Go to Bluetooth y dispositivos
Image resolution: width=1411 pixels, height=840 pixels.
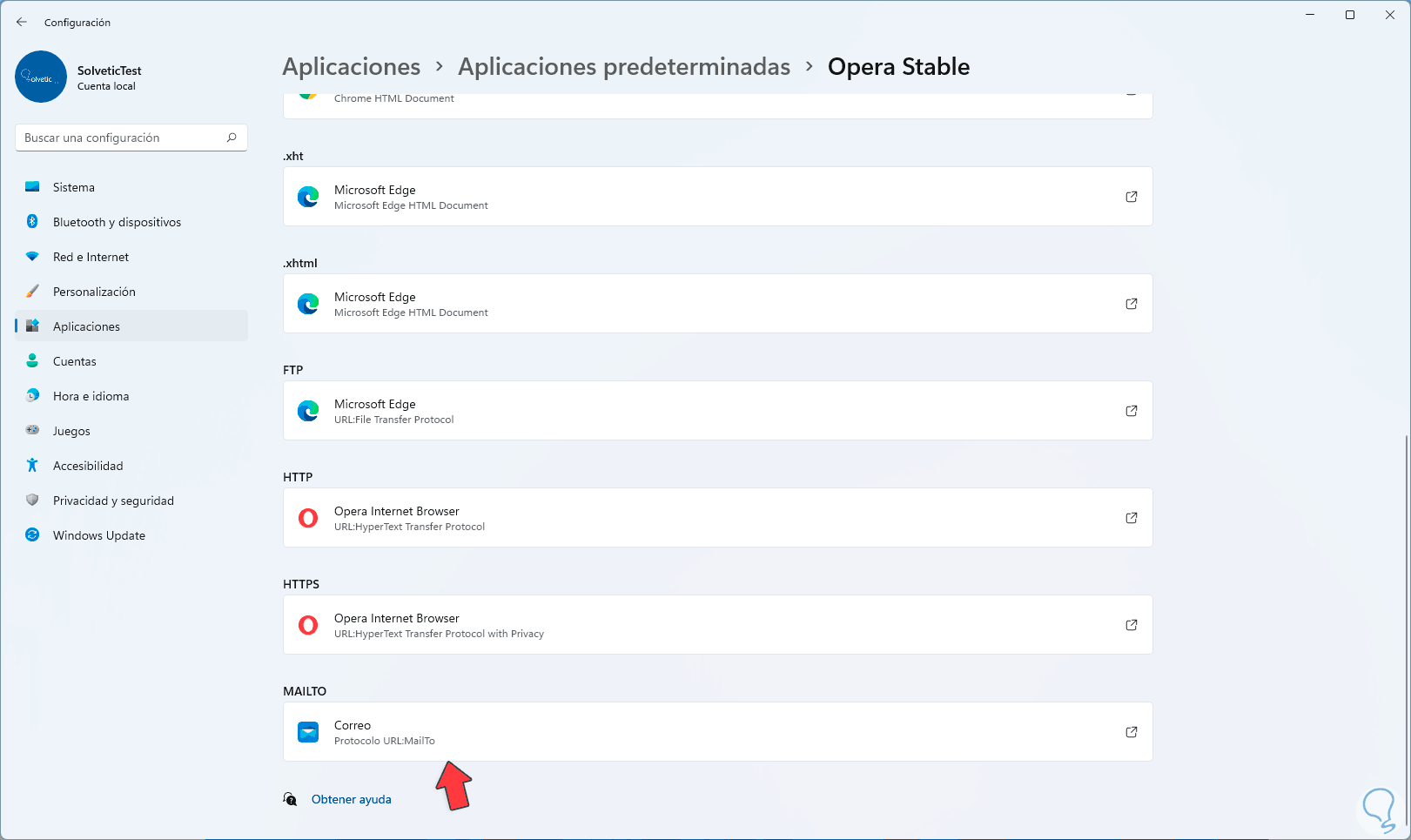[117, 222]
